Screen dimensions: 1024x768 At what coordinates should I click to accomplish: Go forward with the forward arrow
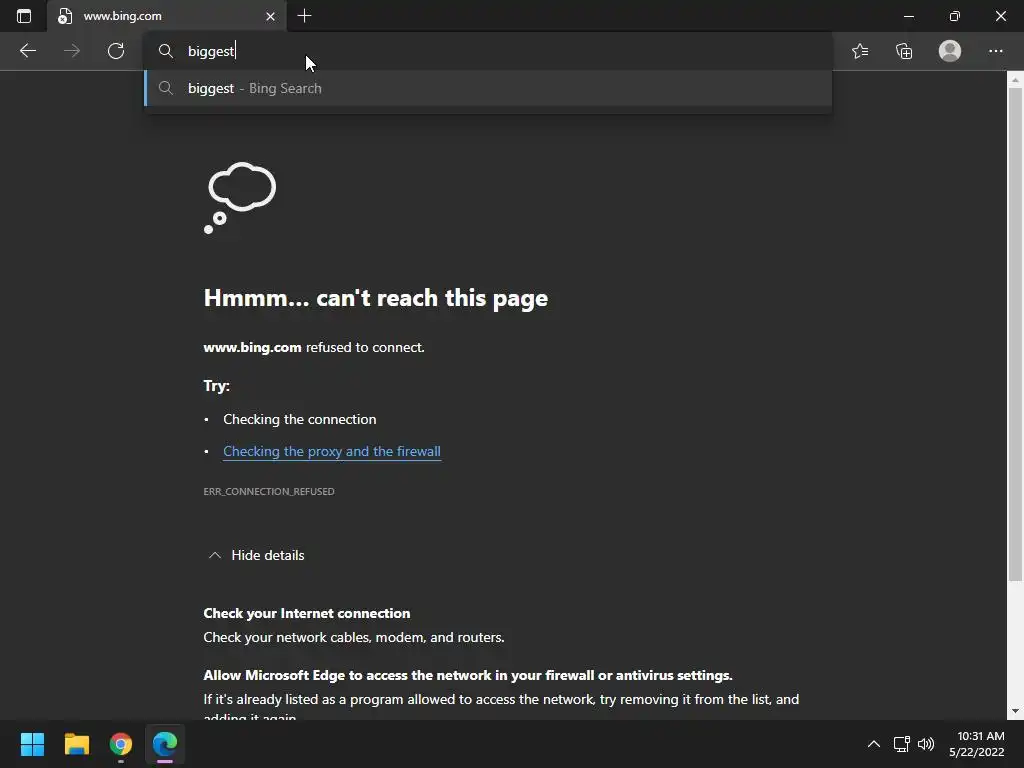[72, 51]
